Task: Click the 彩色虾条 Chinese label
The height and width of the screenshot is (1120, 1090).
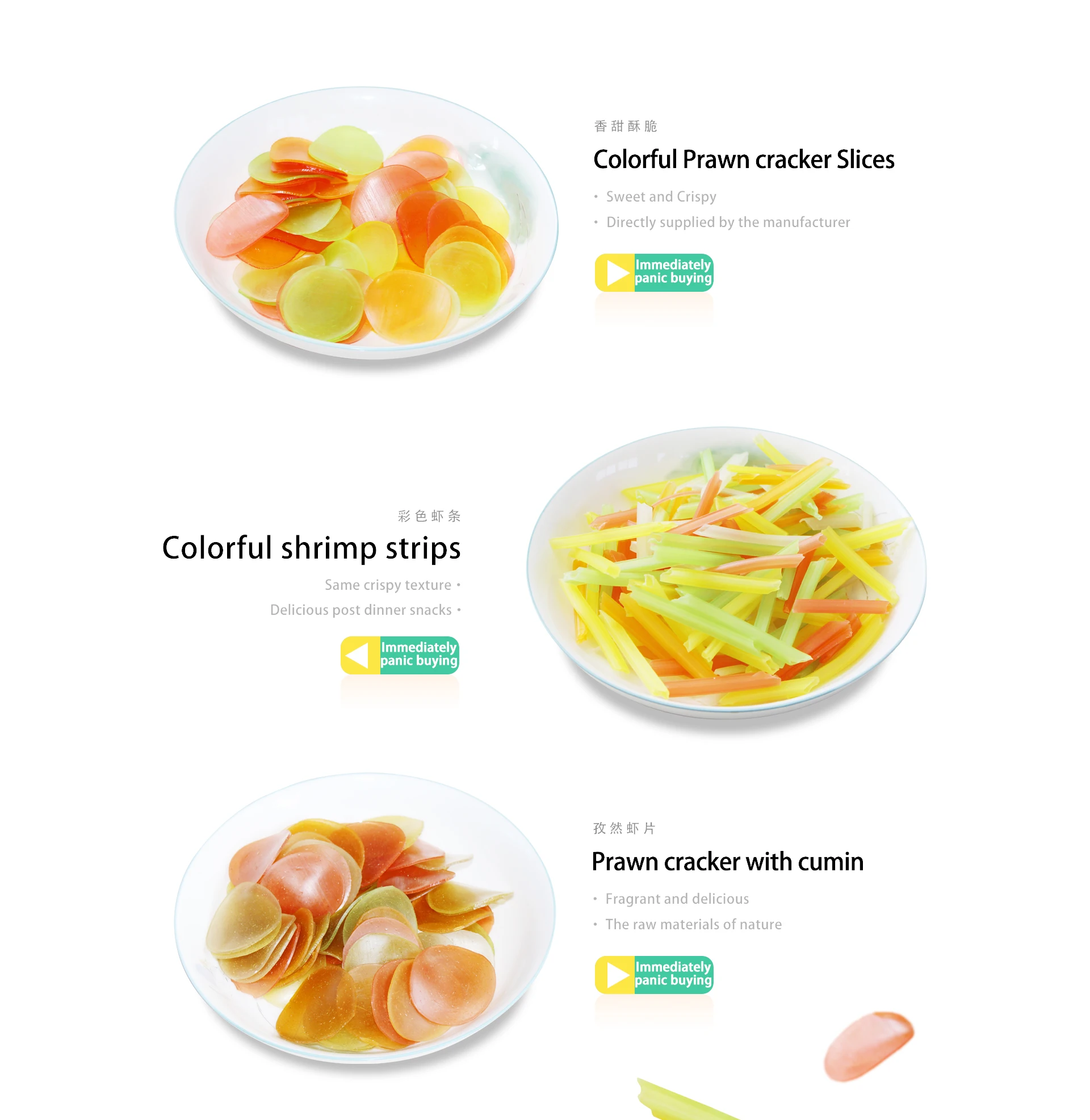Action: tap(429, 516)
